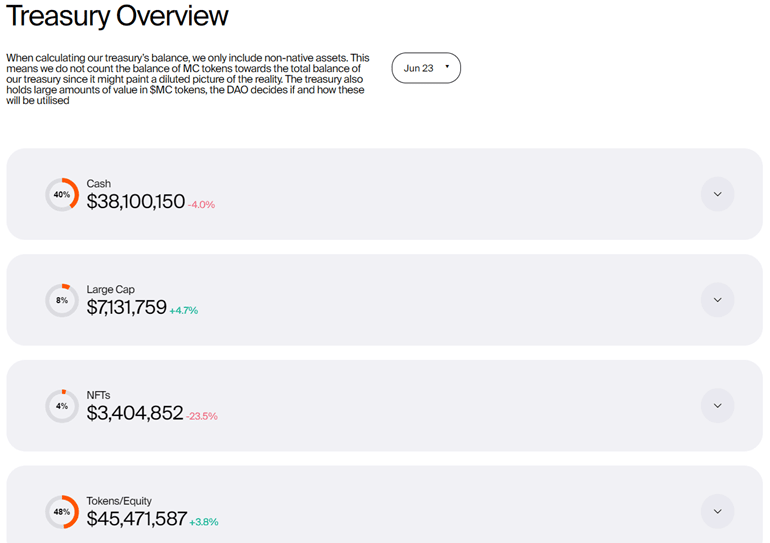Click the 48% Tokens/Equity donut chart
The image size is (770, 543).
click(x=62, y=512)
